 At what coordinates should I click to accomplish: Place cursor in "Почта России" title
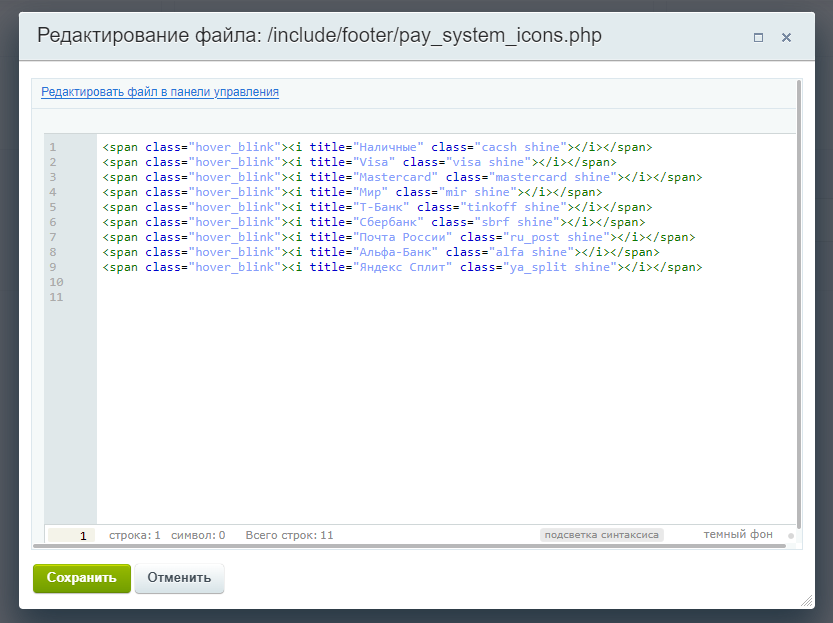coord(402,237)
